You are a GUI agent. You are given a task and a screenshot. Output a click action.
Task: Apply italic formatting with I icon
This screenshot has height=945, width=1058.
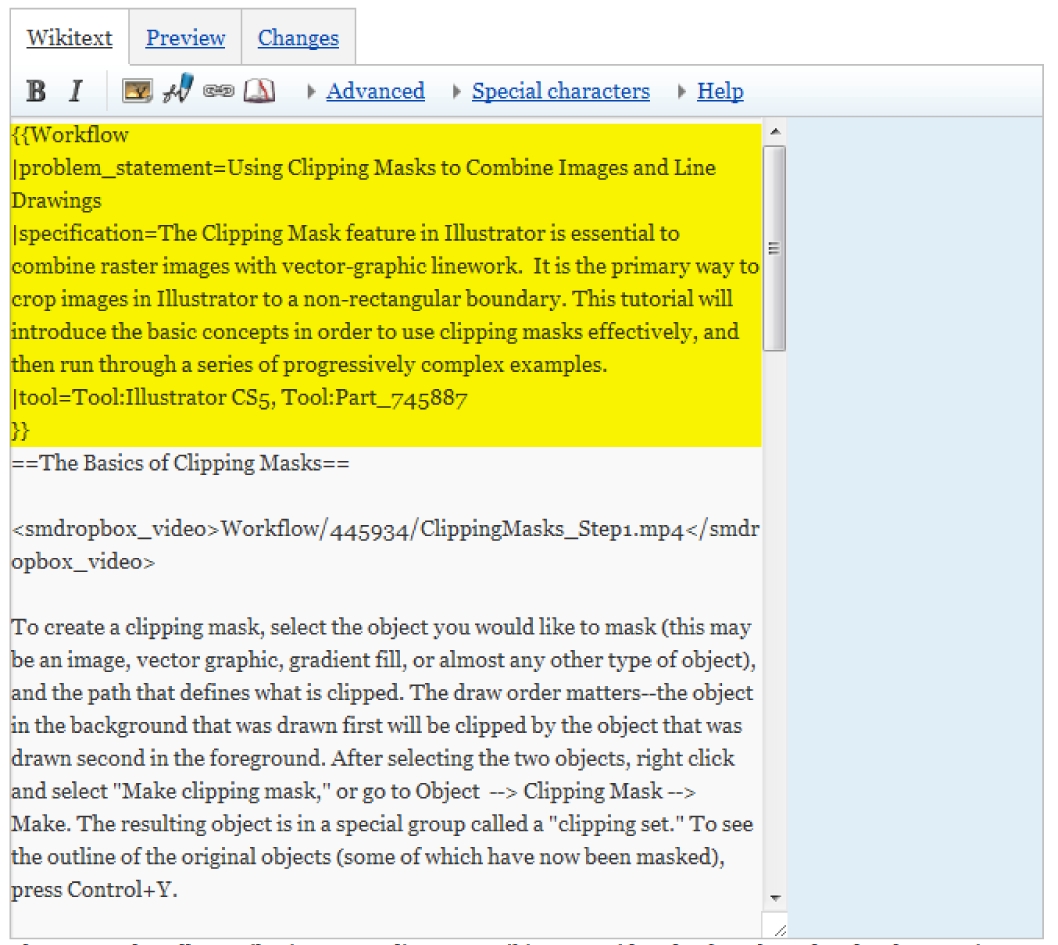pyautogui.click(x=76, y=90)
